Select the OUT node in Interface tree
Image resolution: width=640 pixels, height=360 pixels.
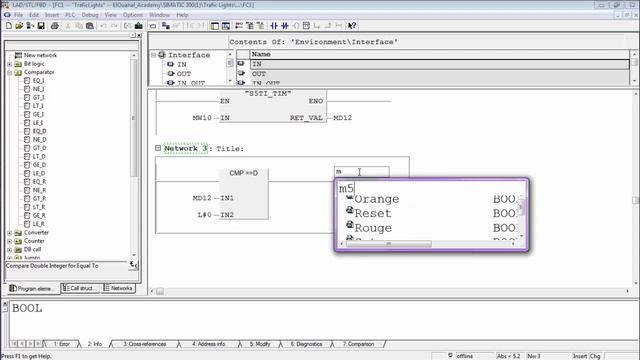(x=184, y=74)
